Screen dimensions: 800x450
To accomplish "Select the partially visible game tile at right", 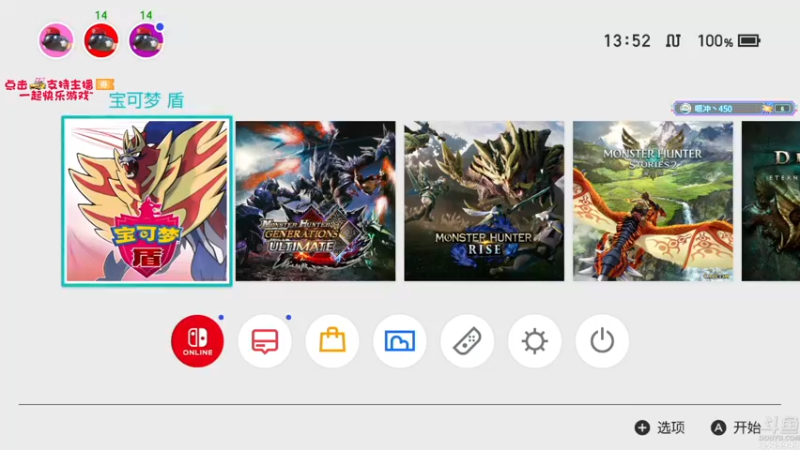I will [771, 201].
